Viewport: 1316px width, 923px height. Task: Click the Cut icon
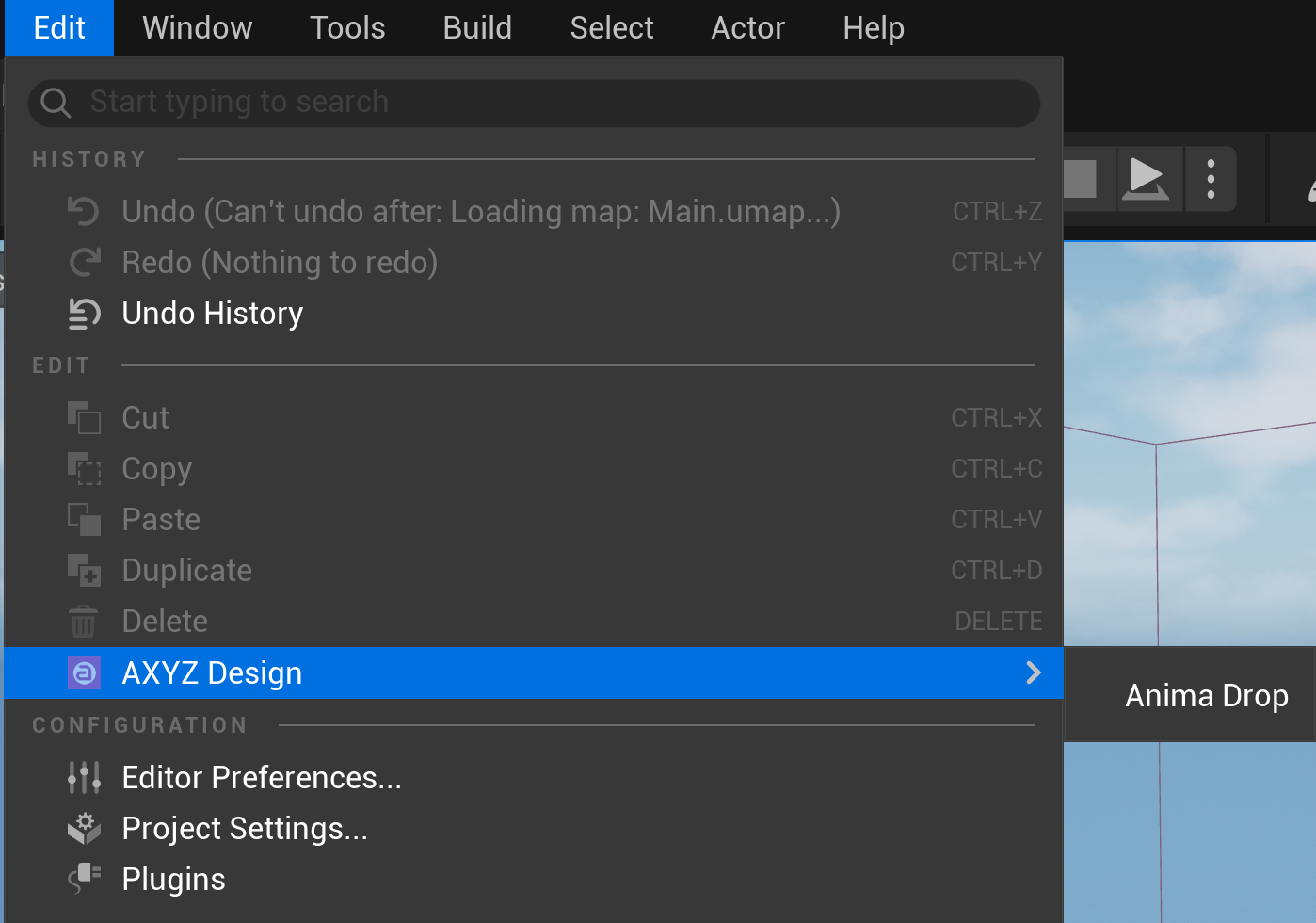point(84,417)
